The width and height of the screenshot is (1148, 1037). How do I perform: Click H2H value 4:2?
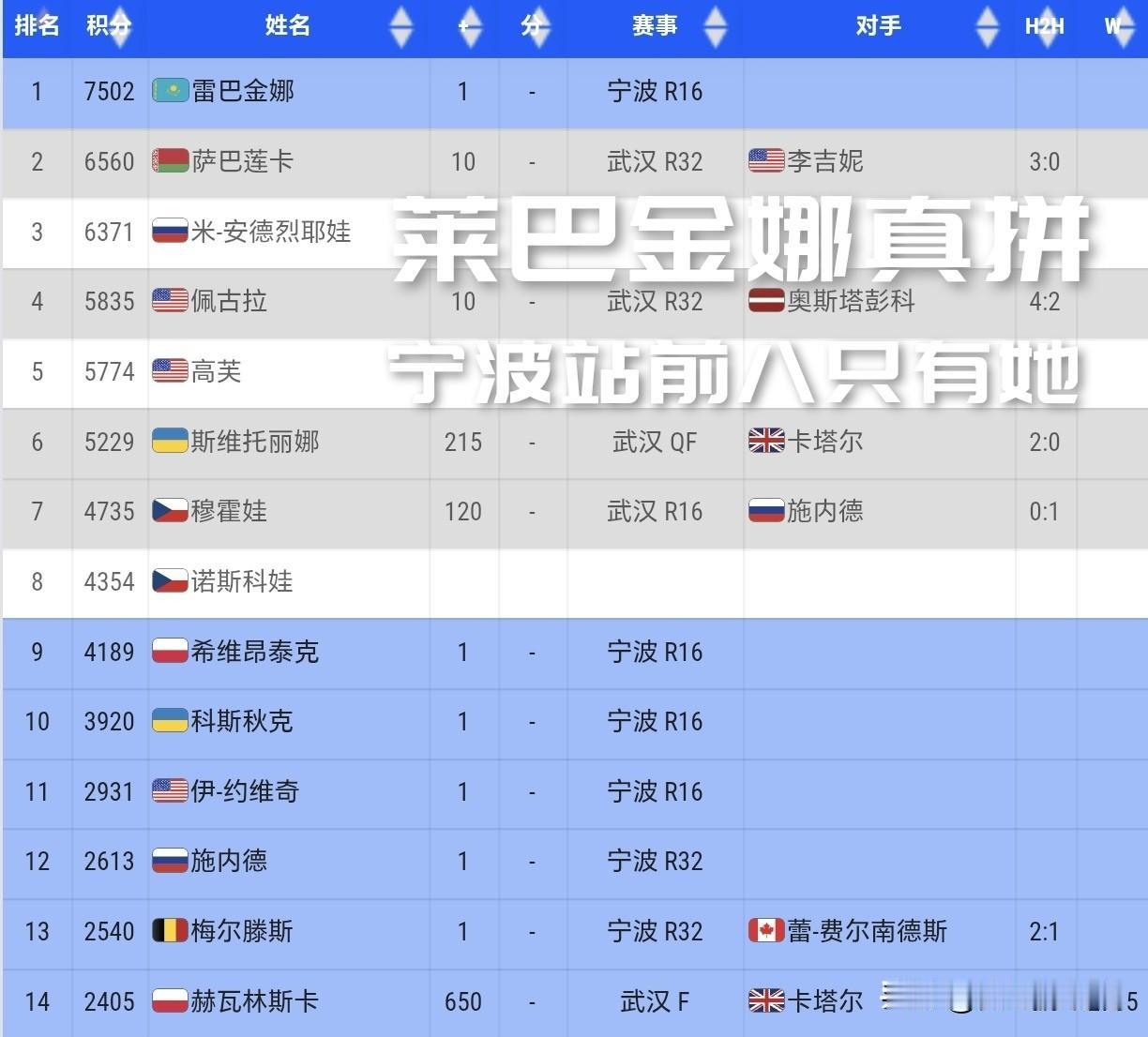(1045, 301)
